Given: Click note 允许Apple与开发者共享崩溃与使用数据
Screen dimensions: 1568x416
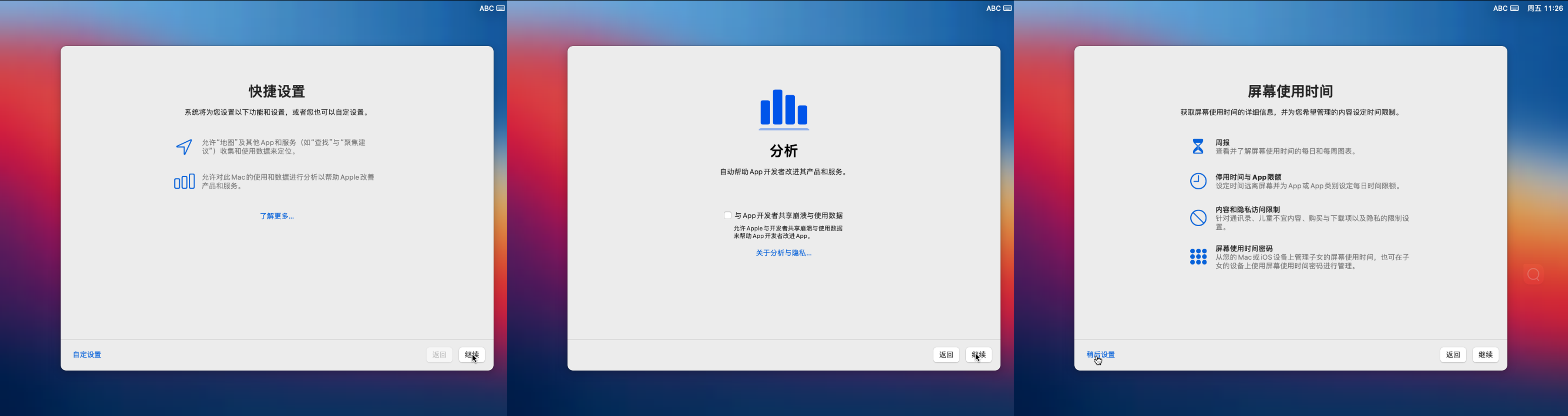Looking at the screenshot, I should [x=788, y=232].
